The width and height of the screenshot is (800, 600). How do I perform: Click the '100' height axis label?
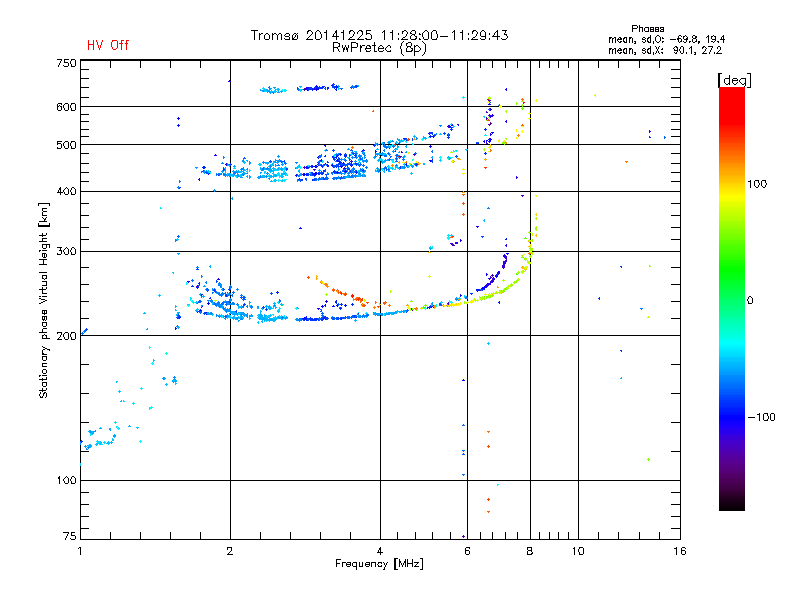coord(66,481)
